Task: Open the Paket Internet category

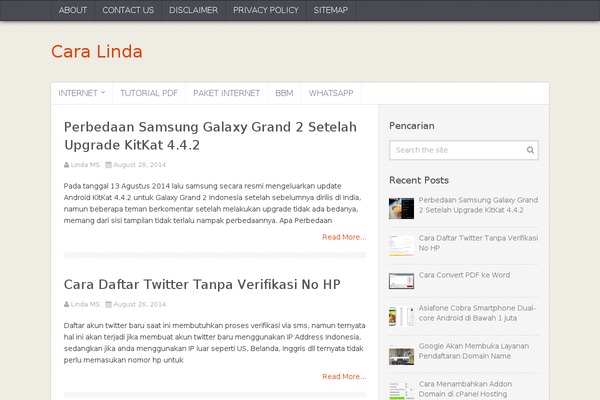Action: tap(227, 93)
